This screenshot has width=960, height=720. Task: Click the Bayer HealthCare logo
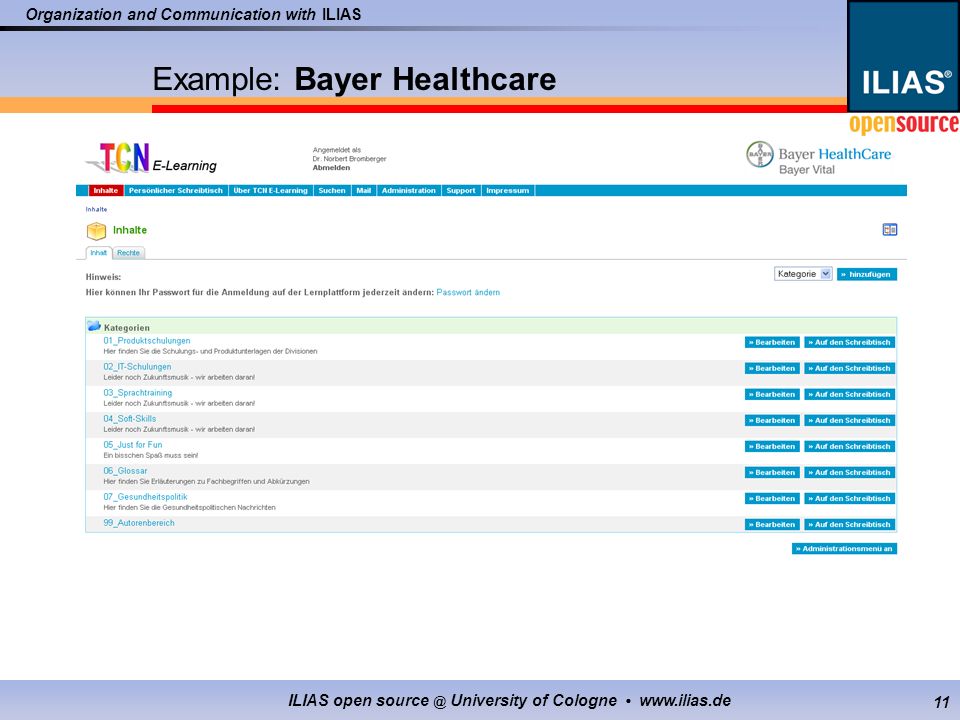(x=819, y=159)
